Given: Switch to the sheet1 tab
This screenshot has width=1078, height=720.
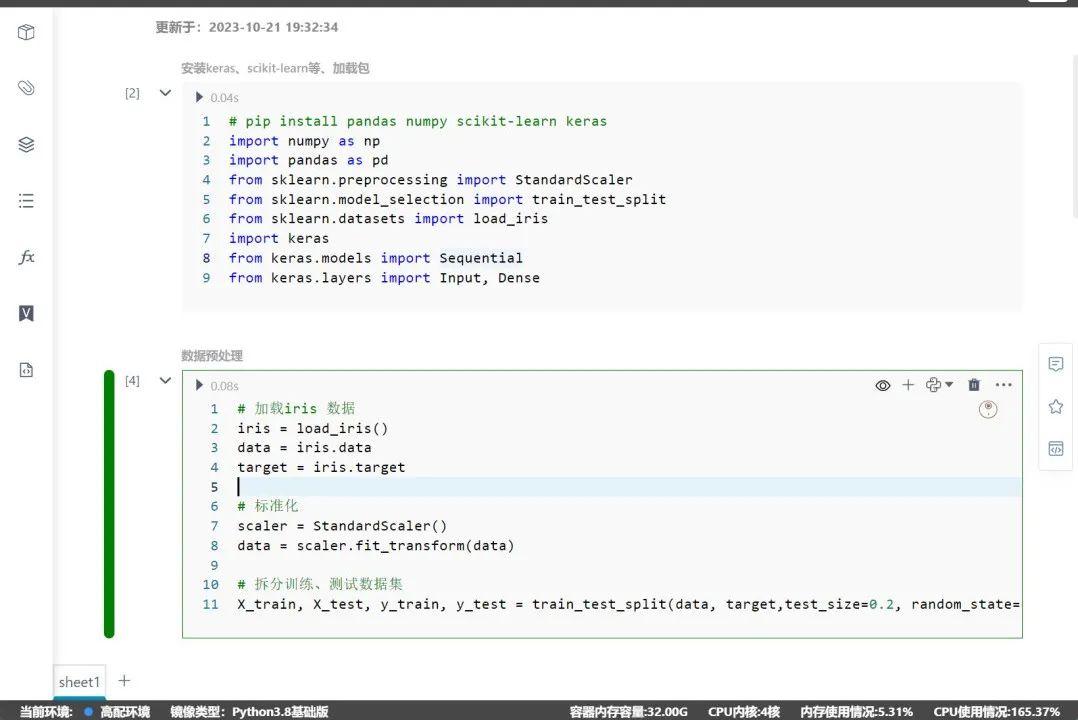Looking at the screenshot, I should pos(79,682).
